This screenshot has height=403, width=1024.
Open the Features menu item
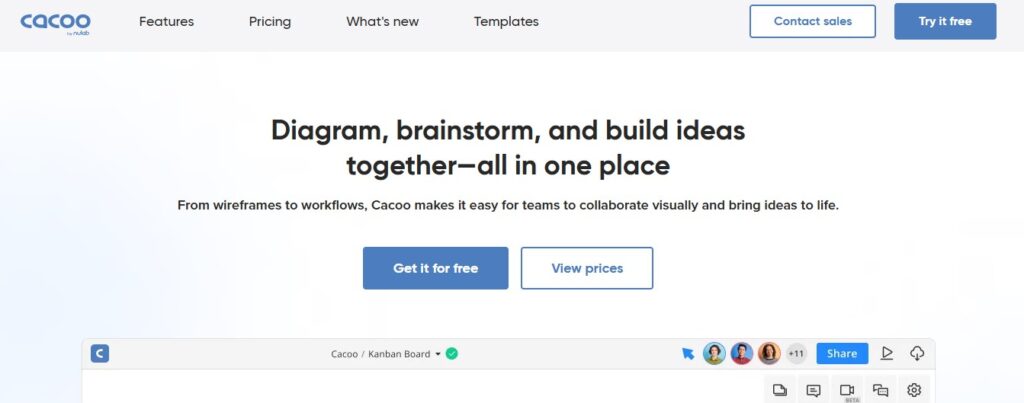coord(167,21)
